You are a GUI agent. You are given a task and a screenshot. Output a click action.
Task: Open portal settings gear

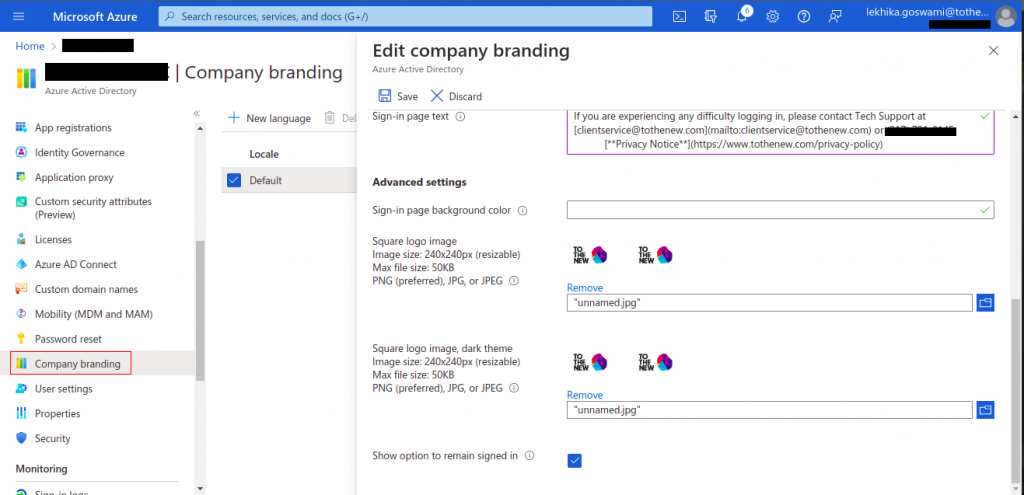click(773, 16)
